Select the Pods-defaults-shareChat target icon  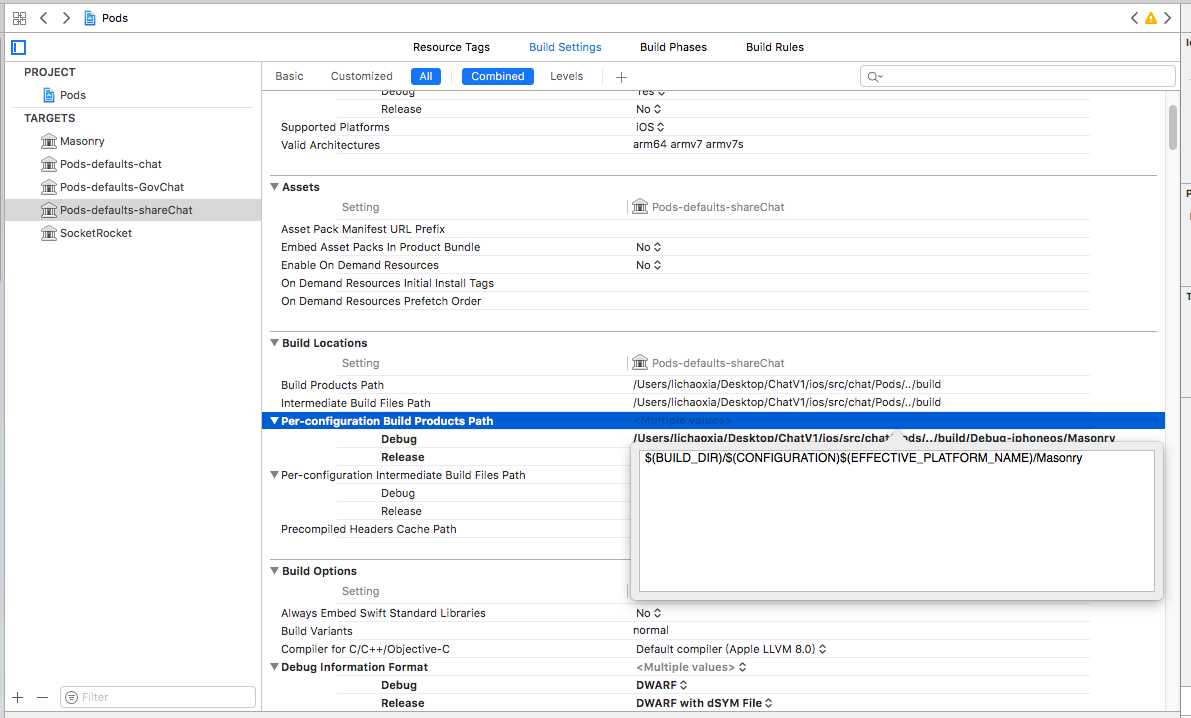[x=49, y=210]
